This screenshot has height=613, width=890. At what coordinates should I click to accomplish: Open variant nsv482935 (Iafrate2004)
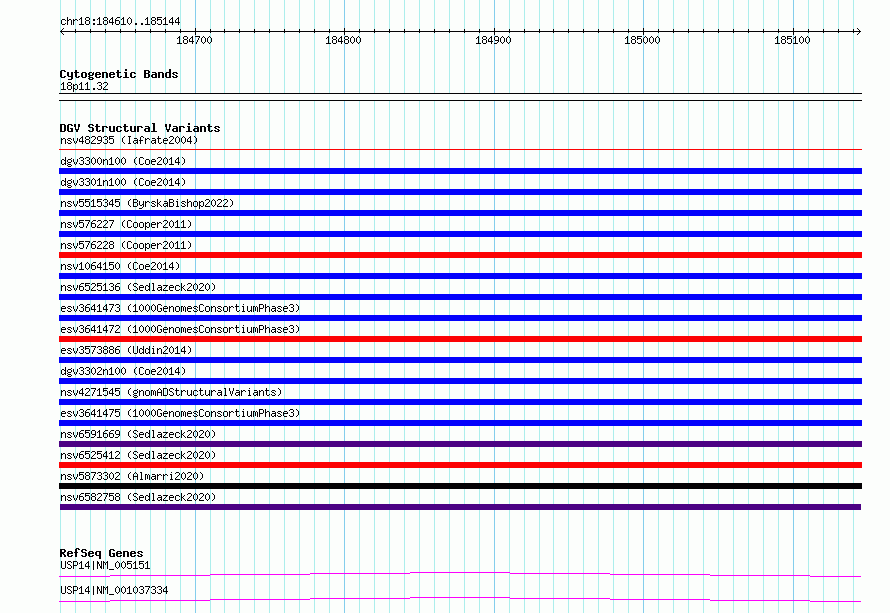[129, 140]
